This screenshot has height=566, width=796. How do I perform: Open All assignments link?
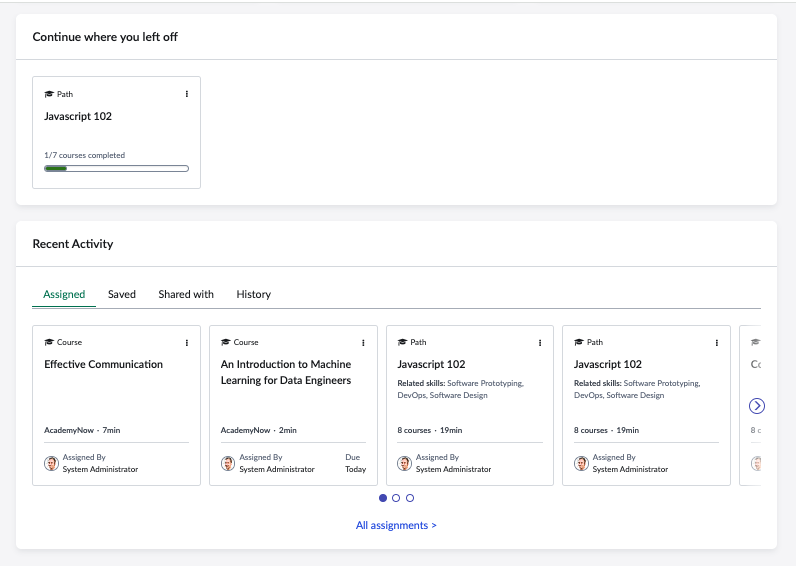[x=396, y=525]
